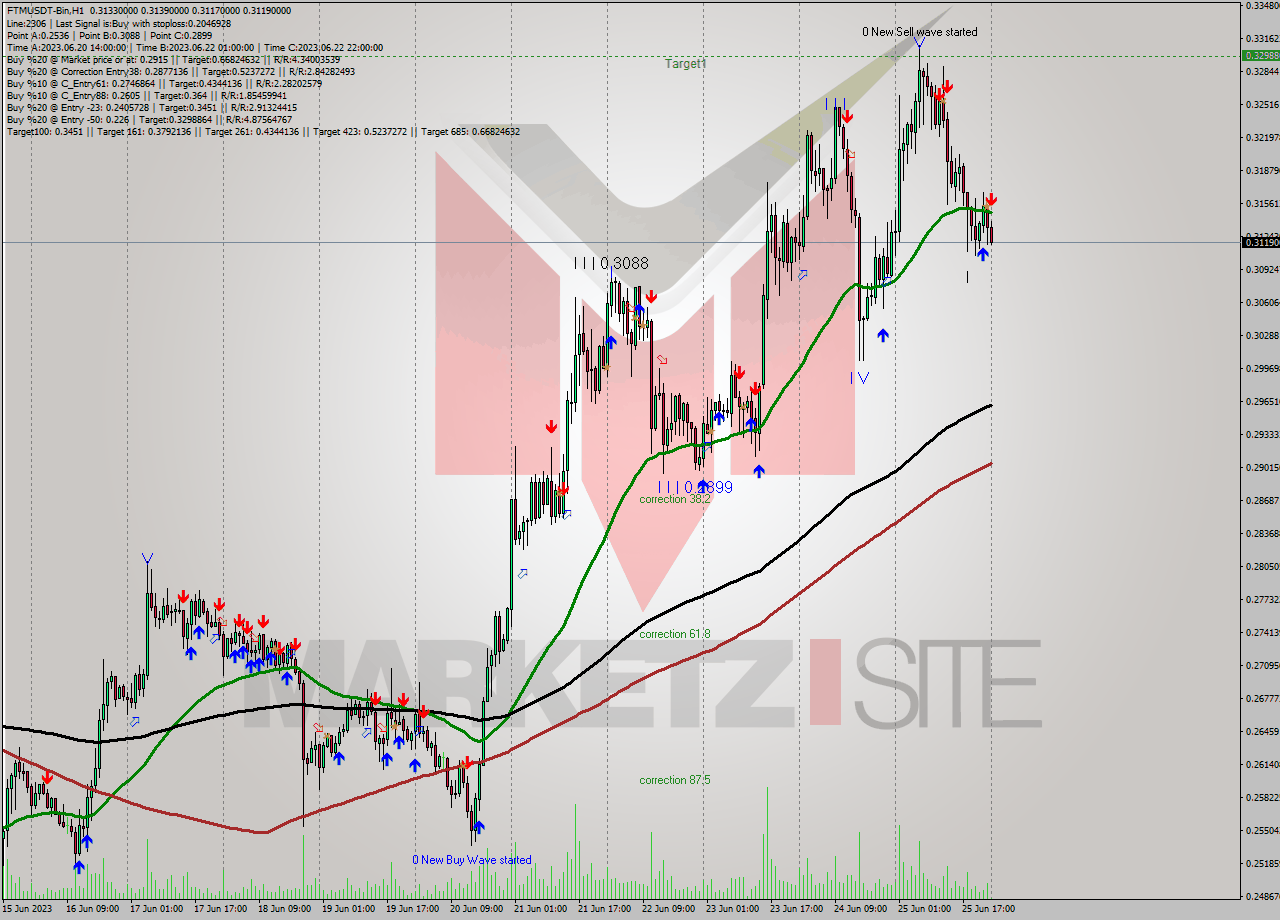Click the '23 Jun 17:00' time axis label
Screen dimensions: 1280x920
798,909
